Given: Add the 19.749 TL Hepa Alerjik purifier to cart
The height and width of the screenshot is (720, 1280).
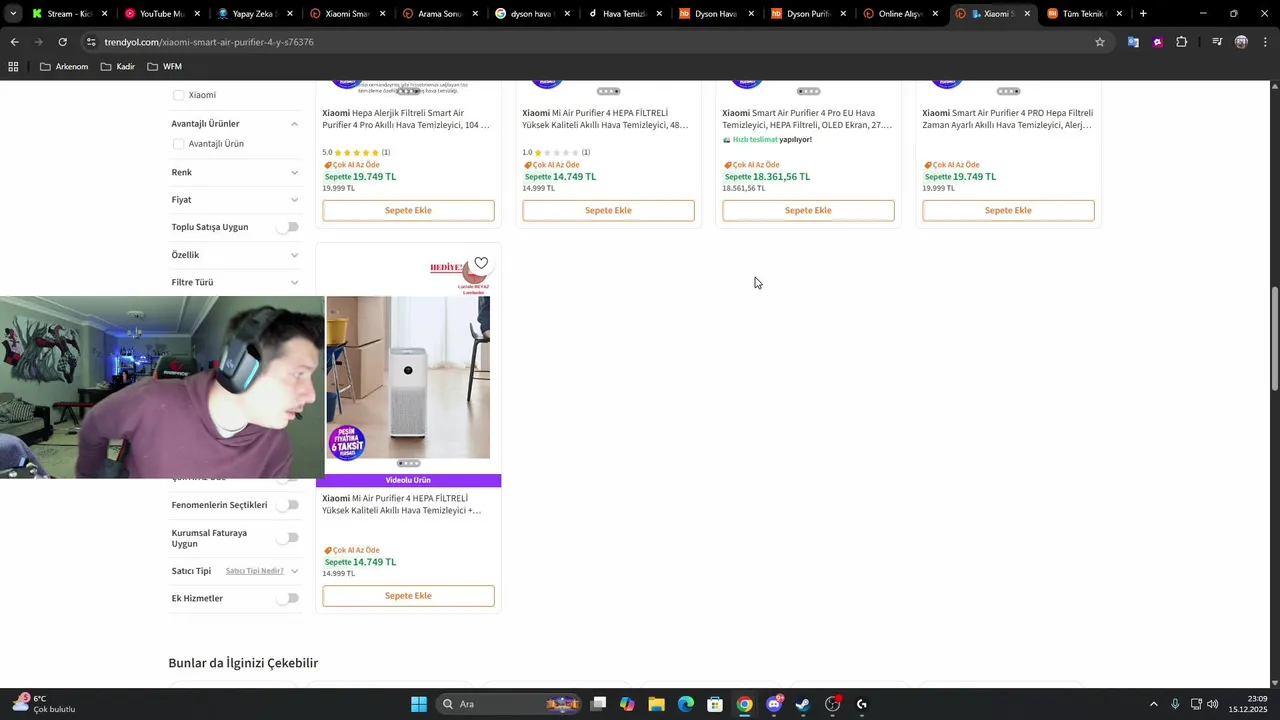Looking at the screenshot, I should [408, 210].
